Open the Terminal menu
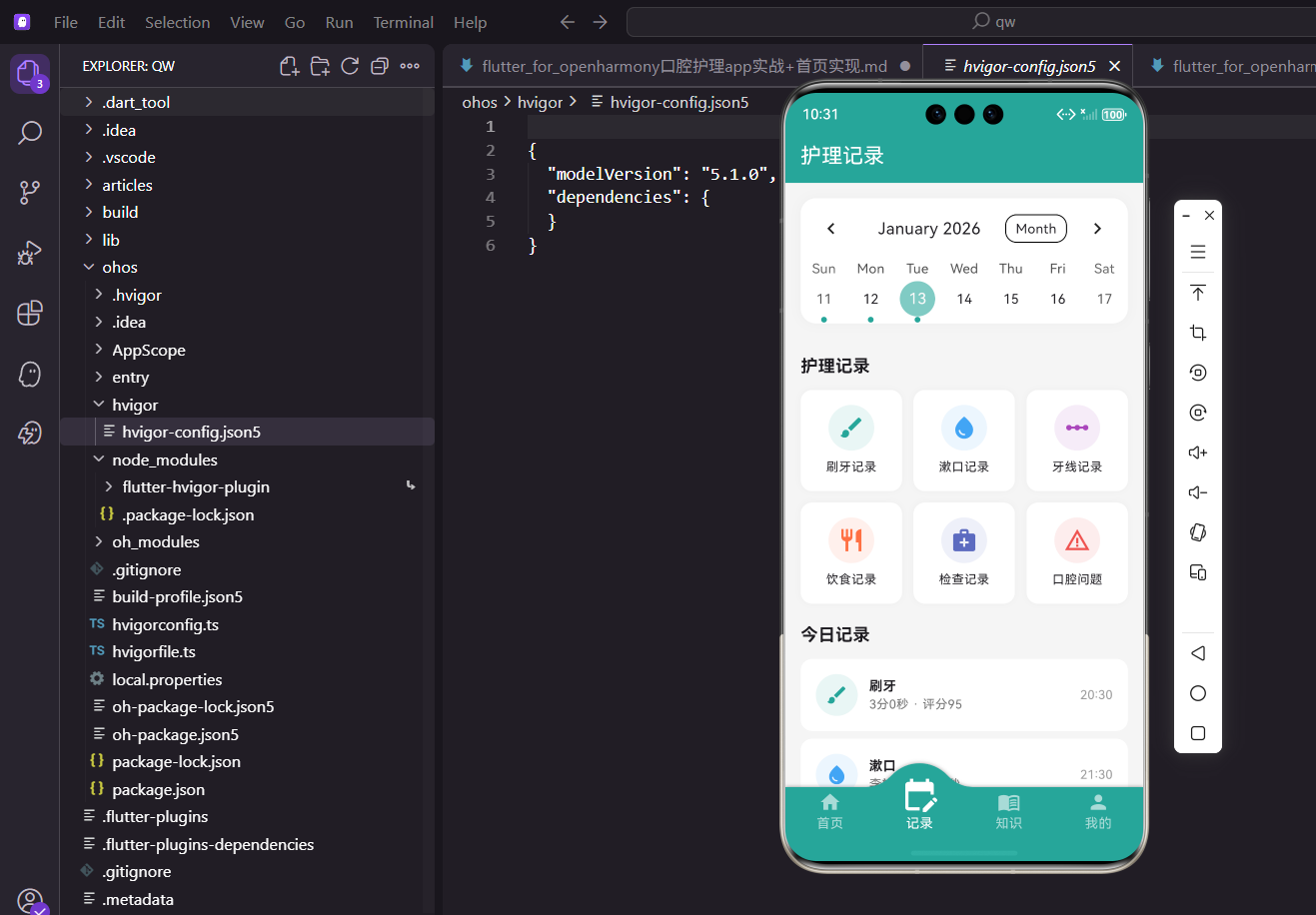Image resolution: width=1316 pixels, height=915 pixels. click(404, 22)
